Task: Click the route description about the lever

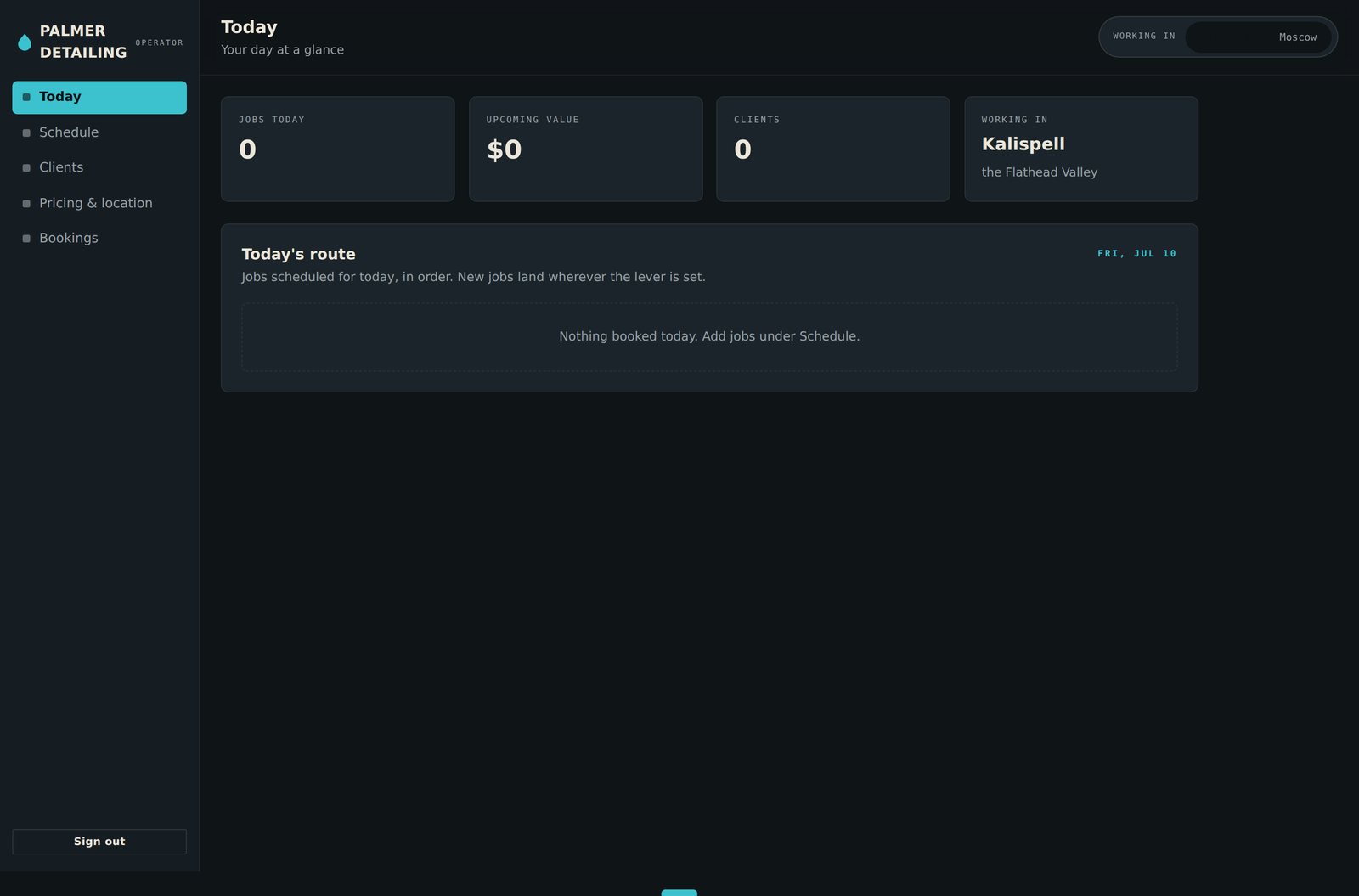Action: click(473, 277)
